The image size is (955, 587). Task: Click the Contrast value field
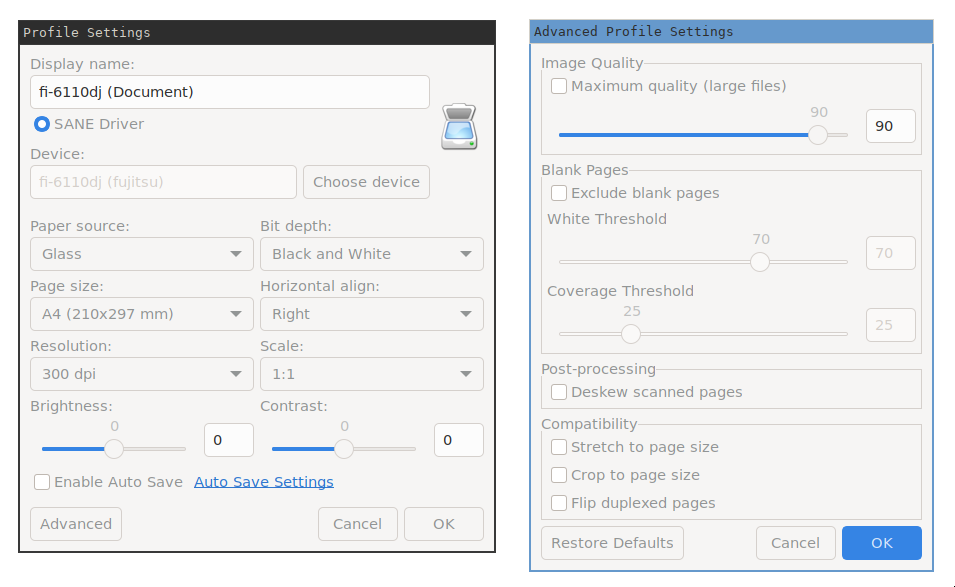pyautogui.click(x=458, y=440)
